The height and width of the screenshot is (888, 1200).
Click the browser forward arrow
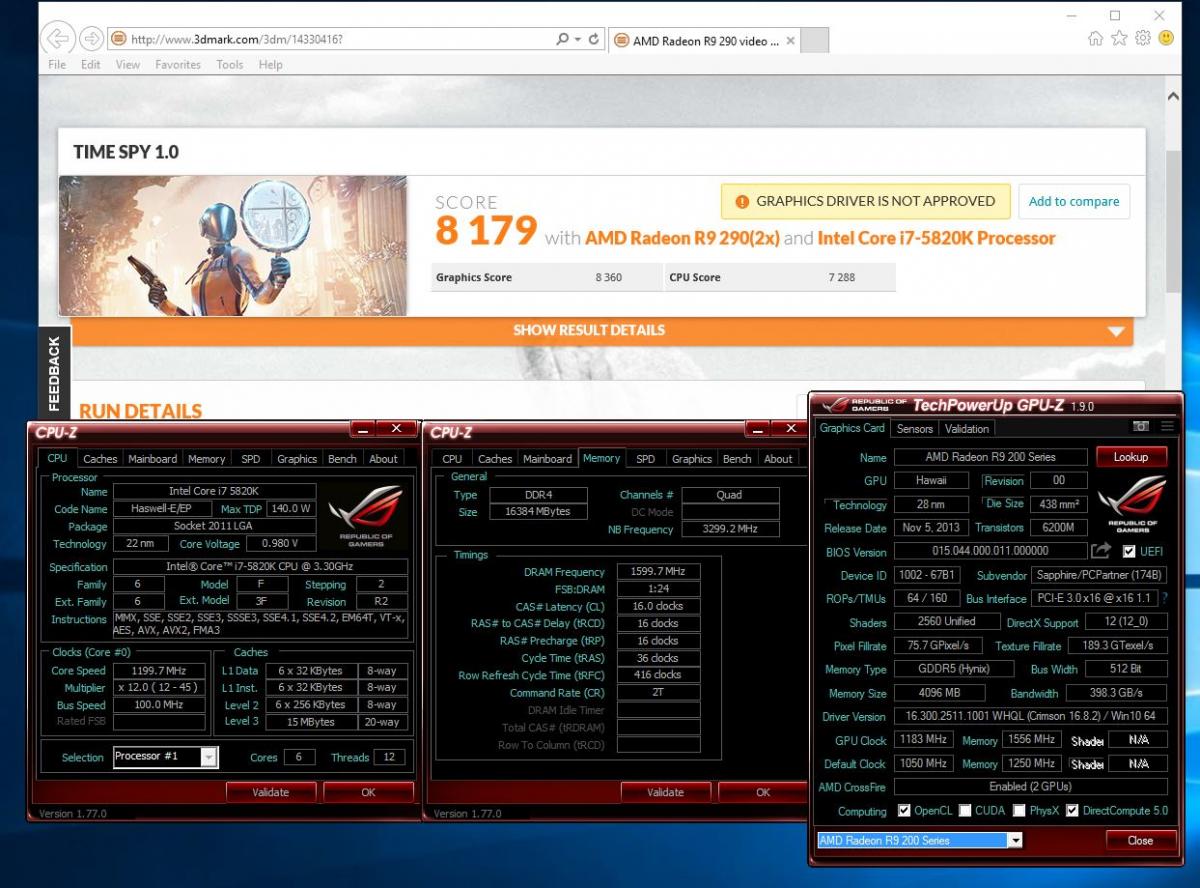point(91,39)
